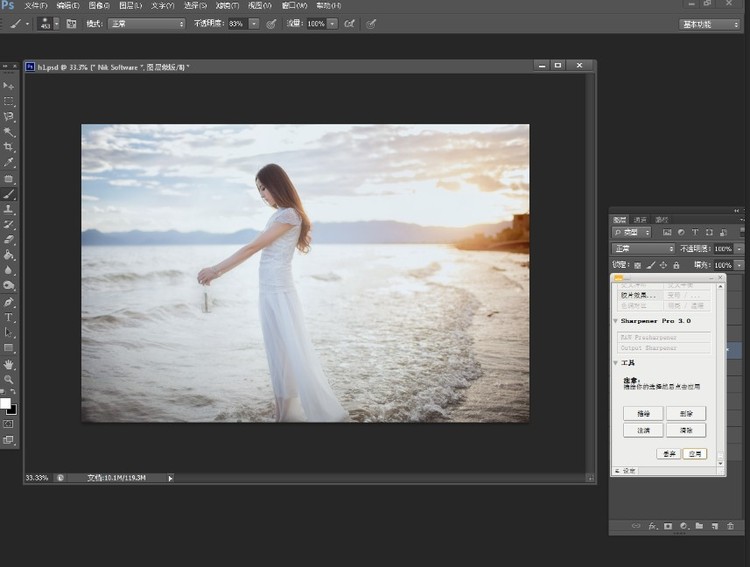Open layer fill 100% arrow
Image resolution: width=750 pixels, height=567 pixels.
pos(739,265)
